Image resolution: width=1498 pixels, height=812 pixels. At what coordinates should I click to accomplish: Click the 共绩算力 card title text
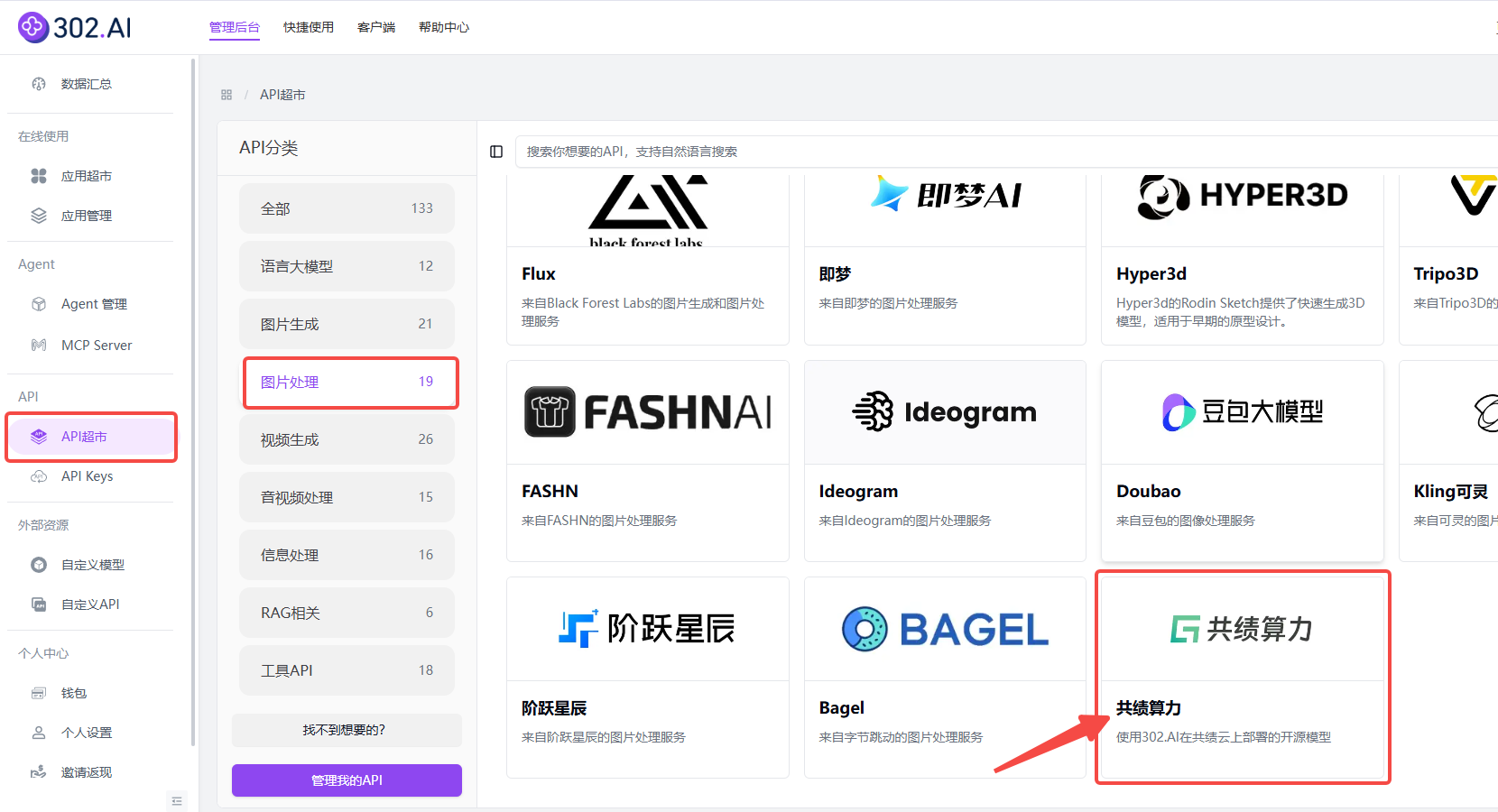point(1149,708)
